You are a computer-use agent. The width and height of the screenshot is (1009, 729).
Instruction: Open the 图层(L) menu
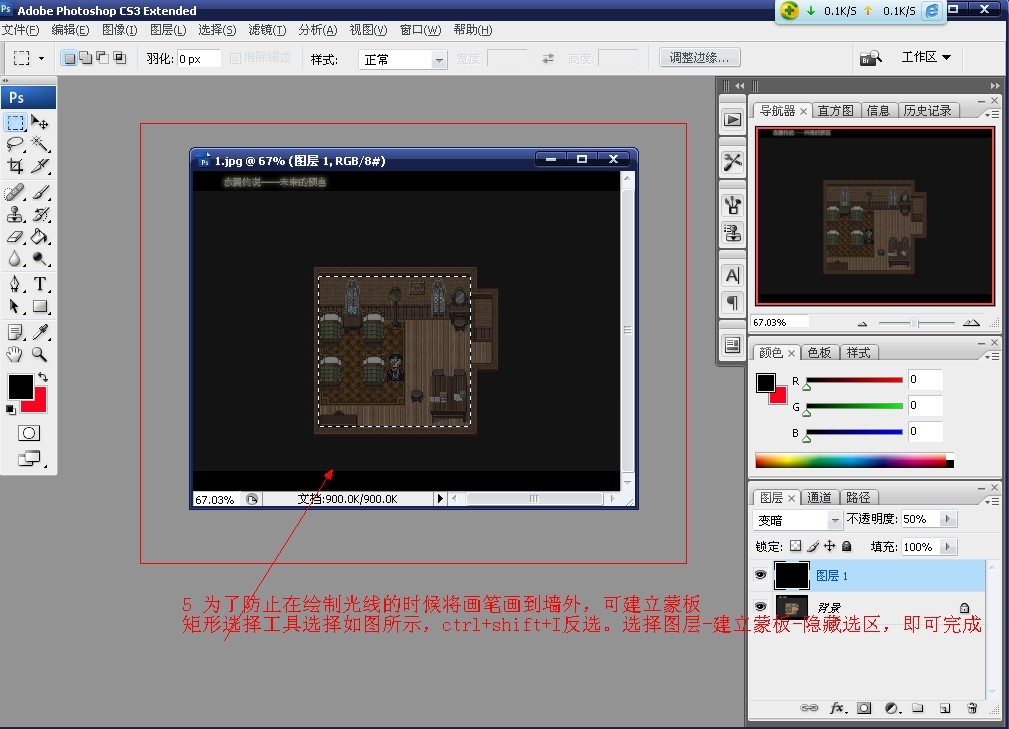click(x=168, y=30)
